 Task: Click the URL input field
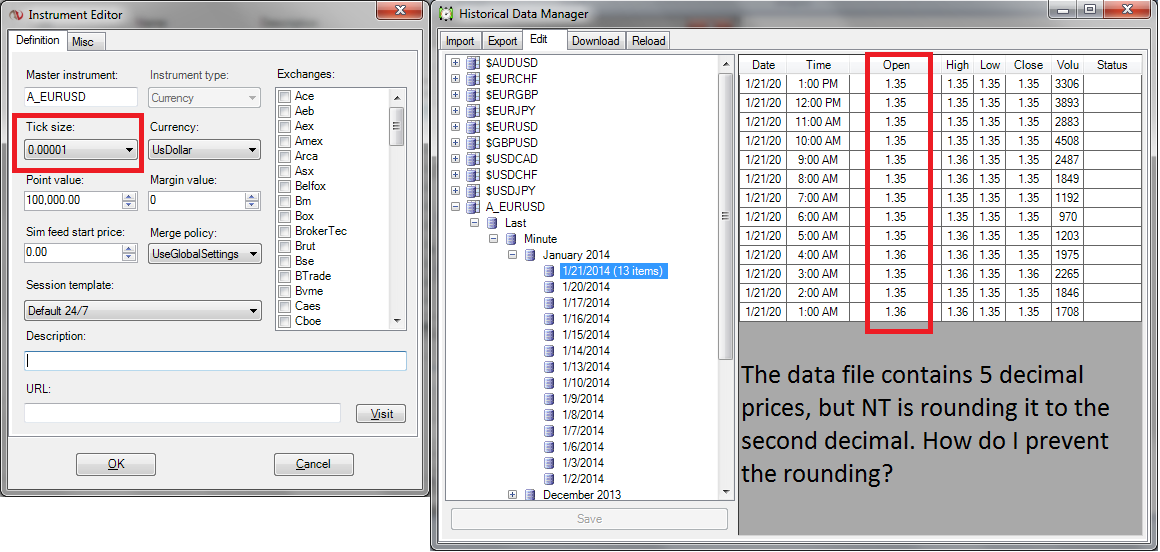pos(183,413)
